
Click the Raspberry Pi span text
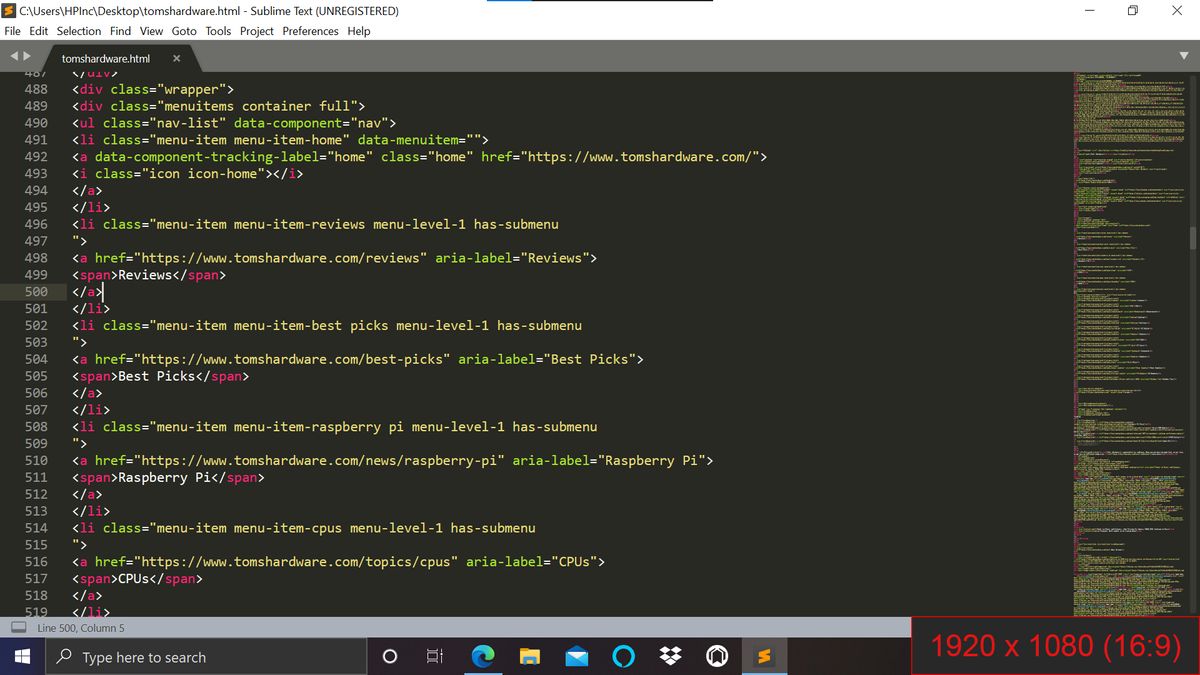point(168,477)
